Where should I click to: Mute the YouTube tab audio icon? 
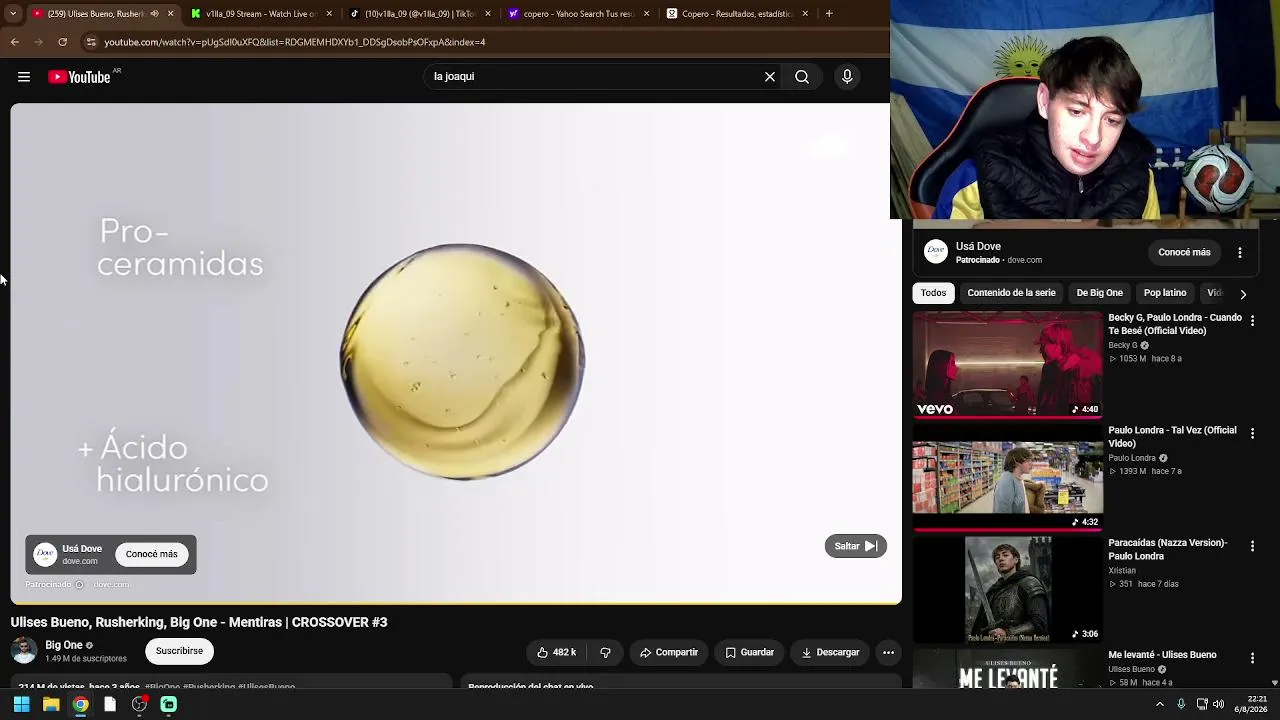click(x=154, y=14)
